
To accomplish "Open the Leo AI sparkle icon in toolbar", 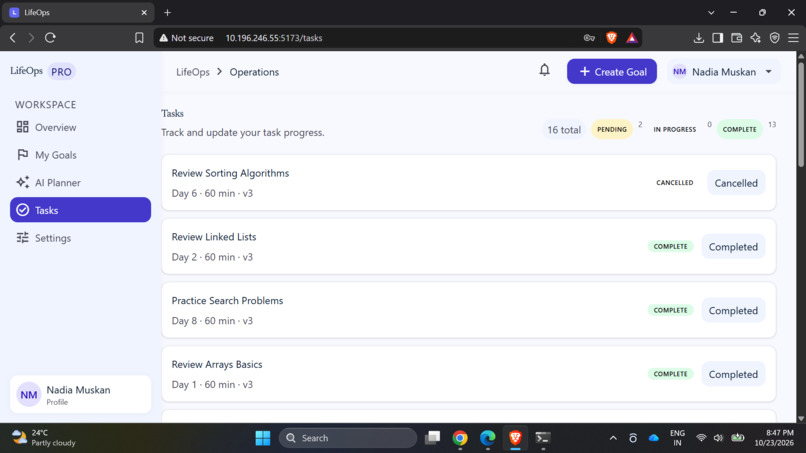I will (x=756, y=38).
